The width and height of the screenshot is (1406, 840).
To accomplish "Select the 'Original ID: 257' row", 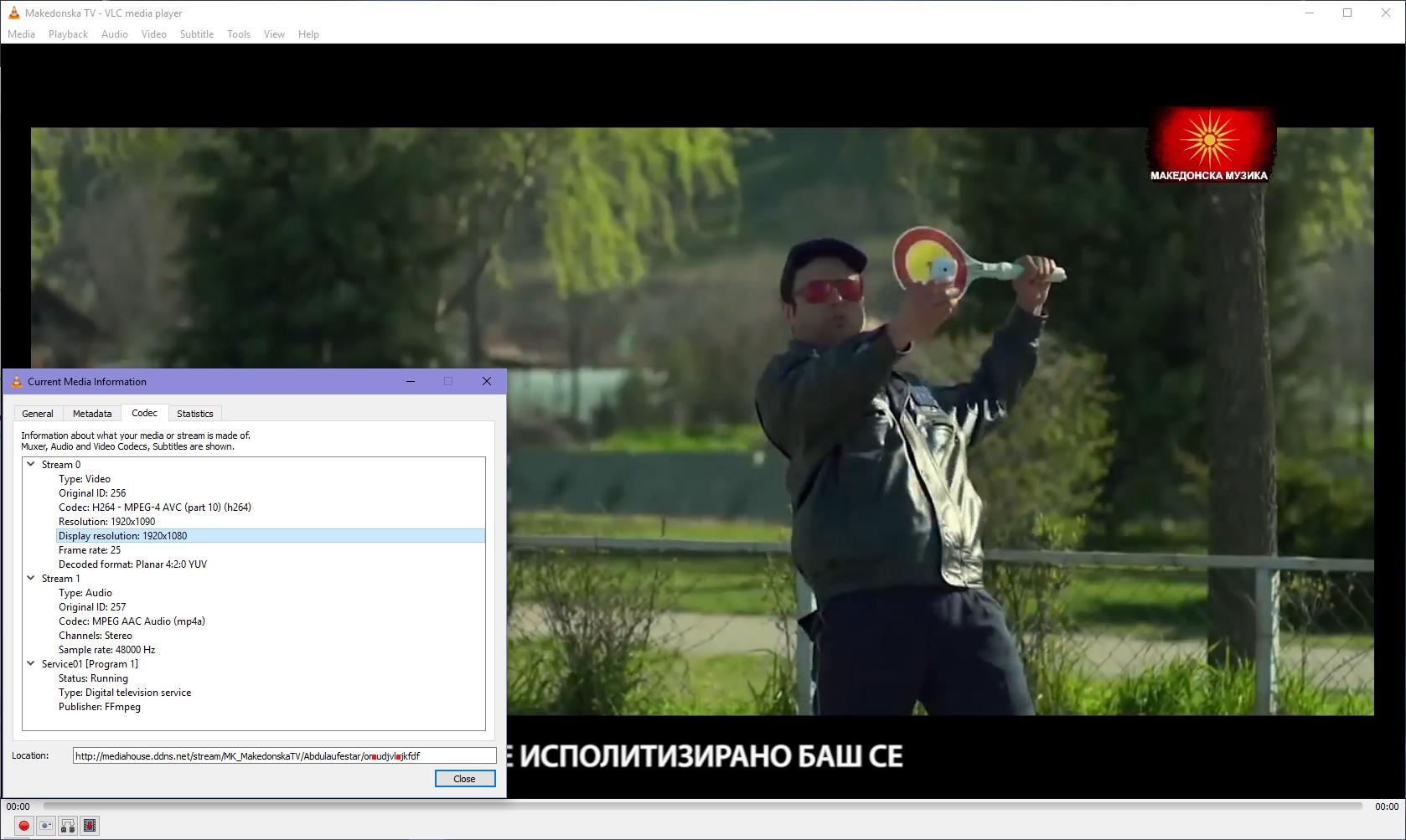I will pos(271,607).
